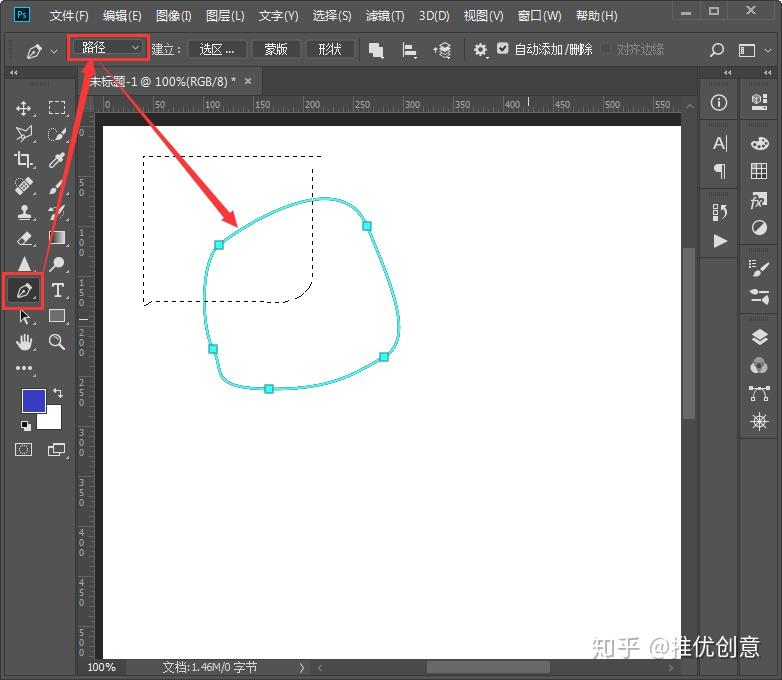Click the 选区... button
Image resolution: width=782 pixels, height=680 pixels.
tap(217, 49)
